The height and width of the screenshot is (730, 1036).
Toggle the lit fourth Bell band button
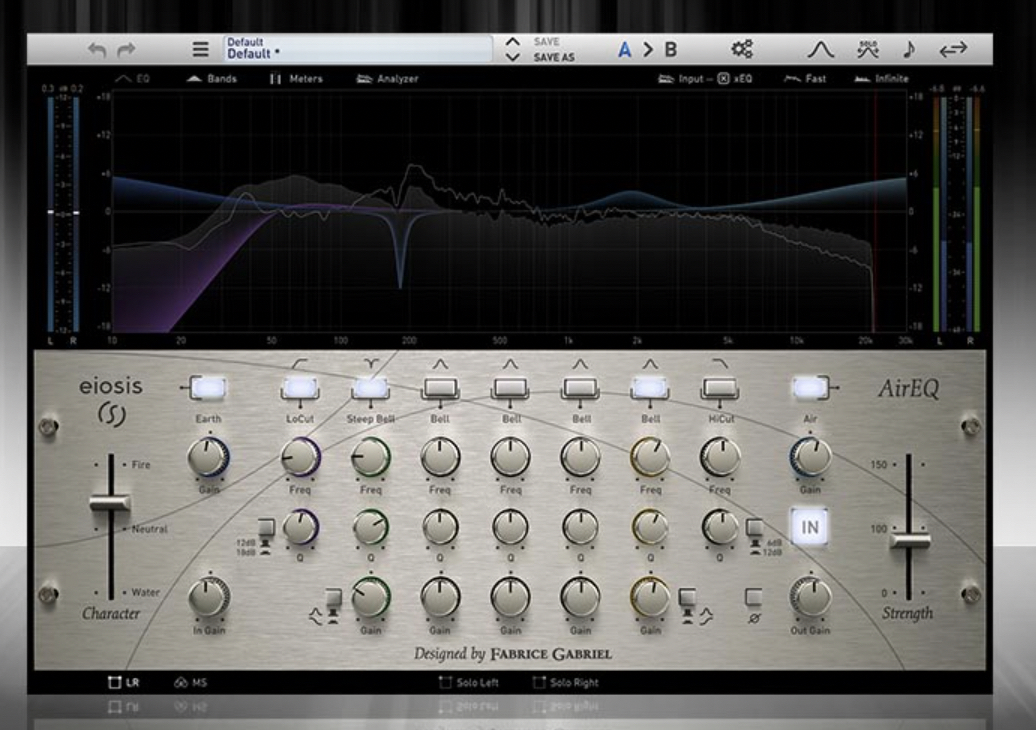650,388
